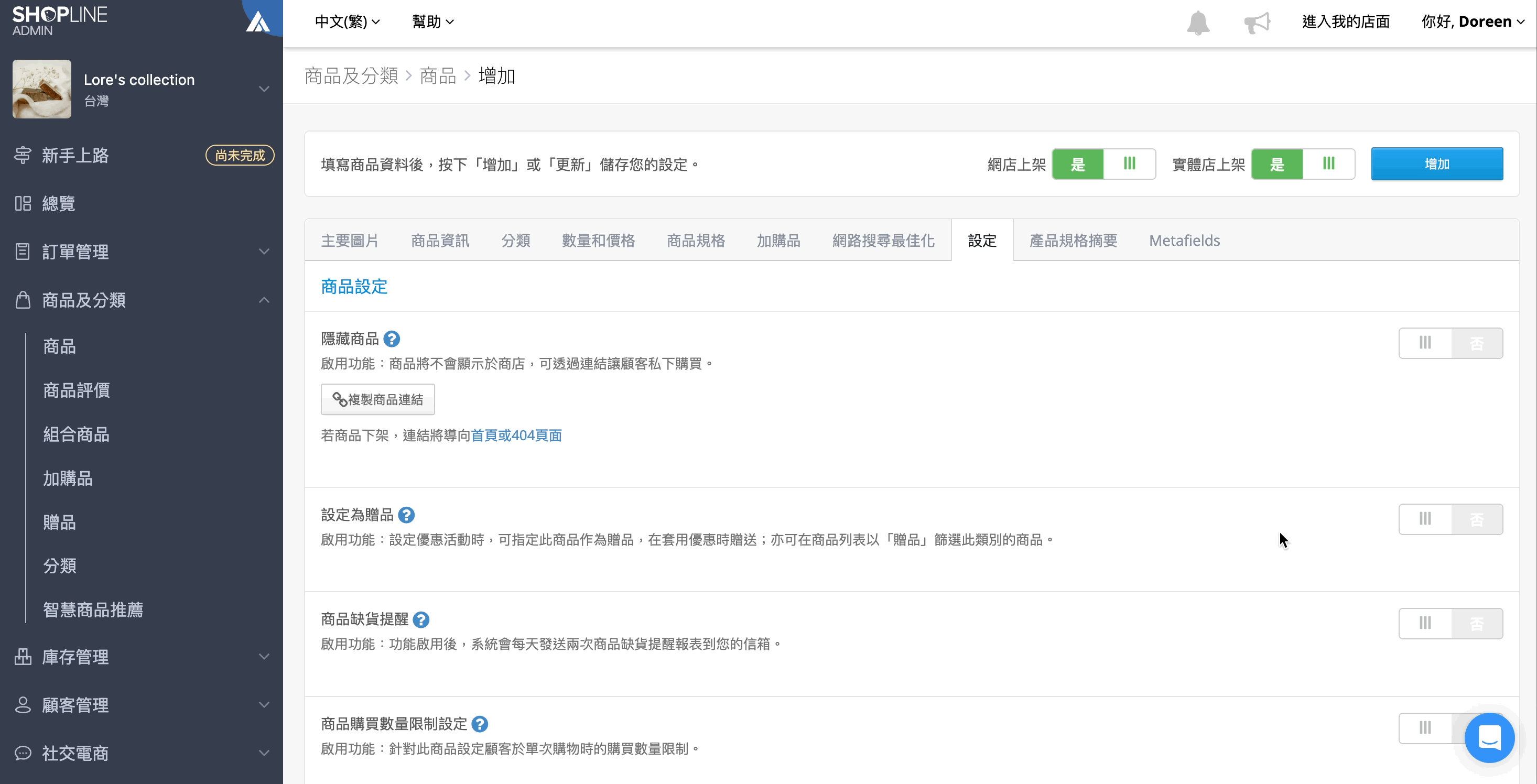1537x784 pixels.
Task: Click the 社交電商 chat icon
Action: (x=23, y=753)
